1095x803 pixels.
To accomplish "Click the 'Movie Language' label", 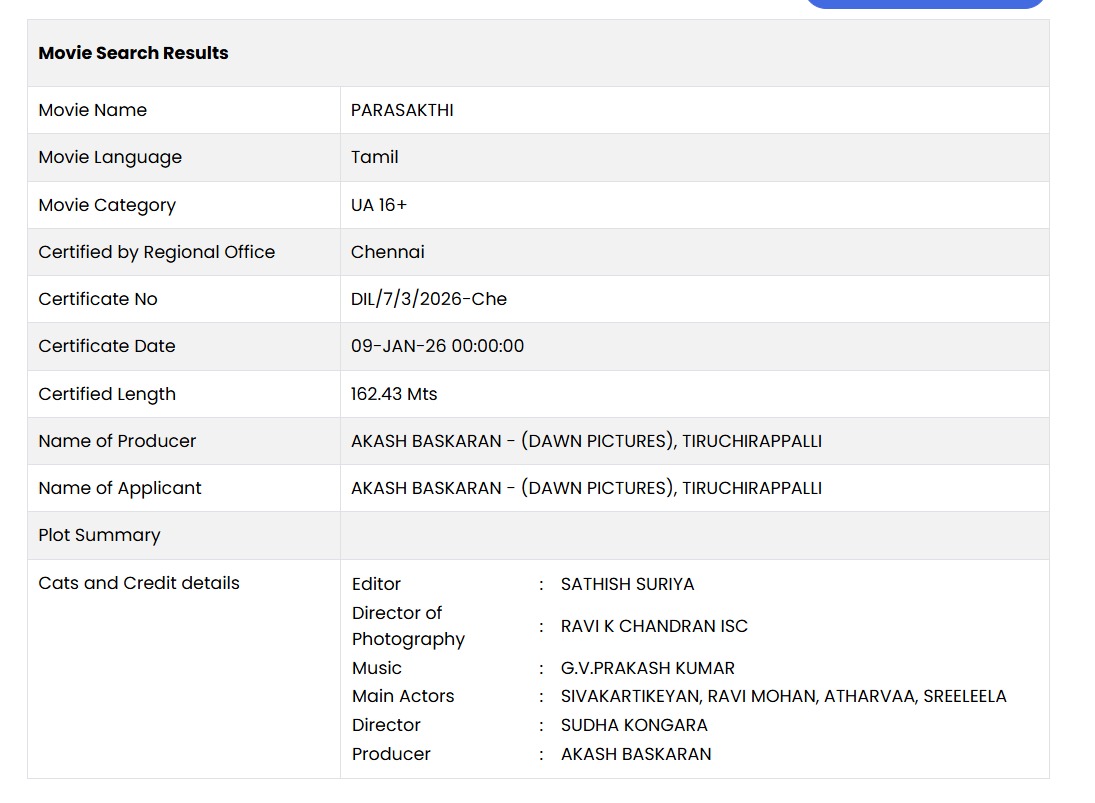I will (110, 158).
